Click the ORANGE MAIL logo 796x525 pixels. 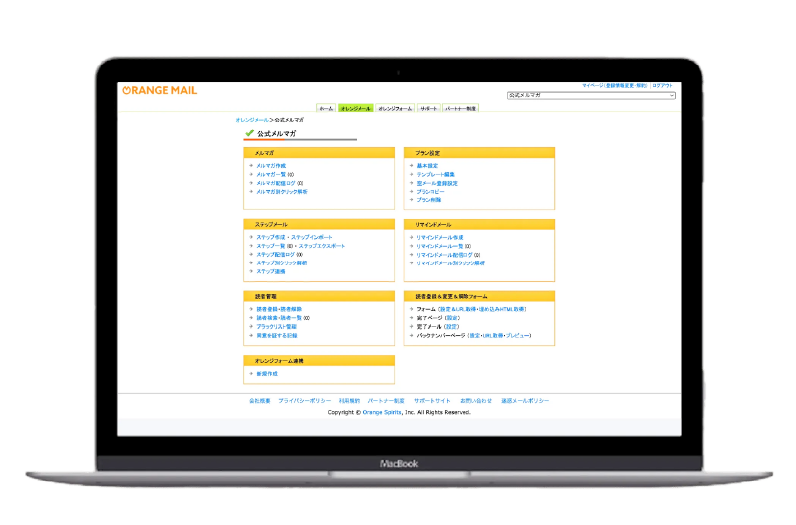point(159,90)
